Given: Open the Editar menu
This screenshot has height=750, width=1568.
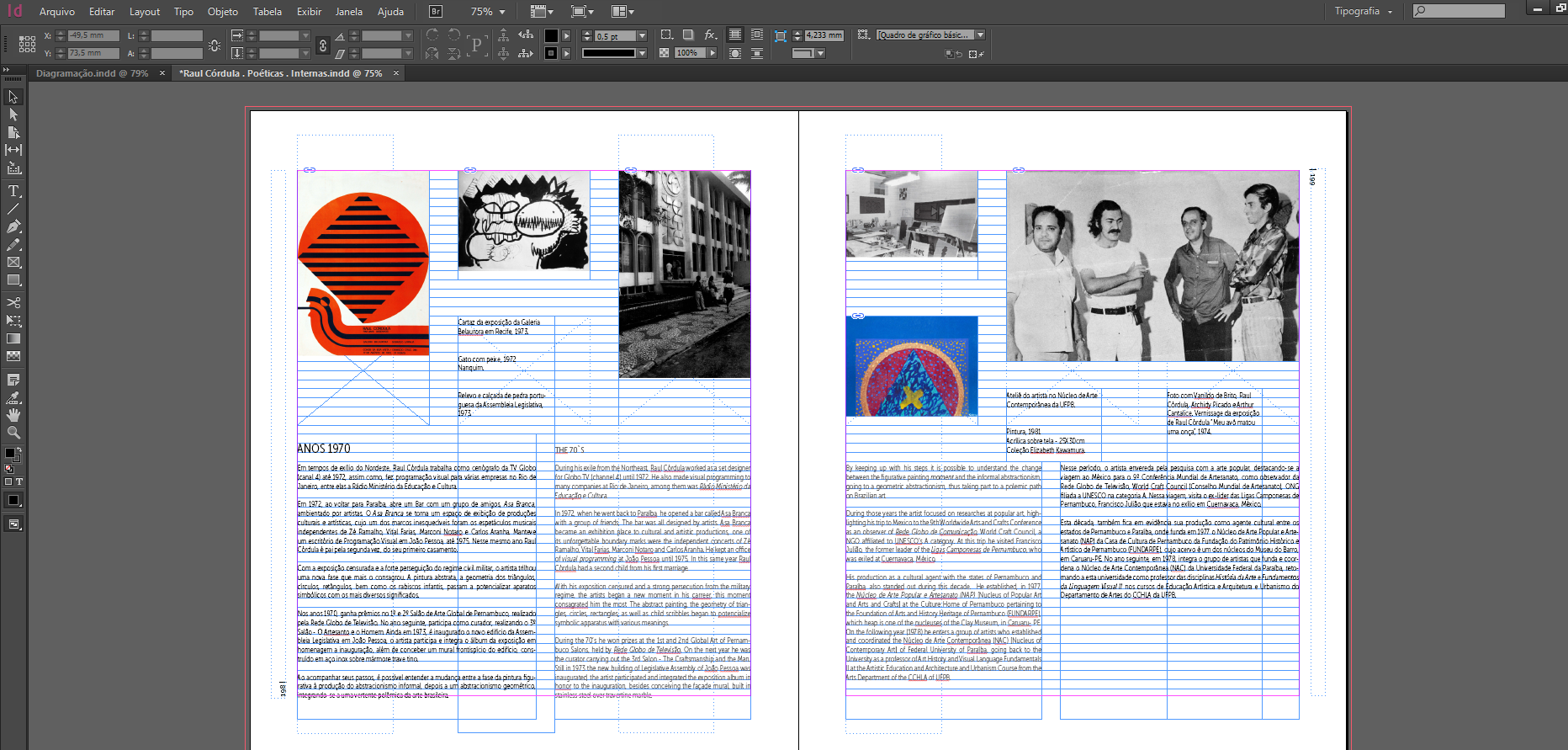Looking at the screenshot, I should coord(102,12).
